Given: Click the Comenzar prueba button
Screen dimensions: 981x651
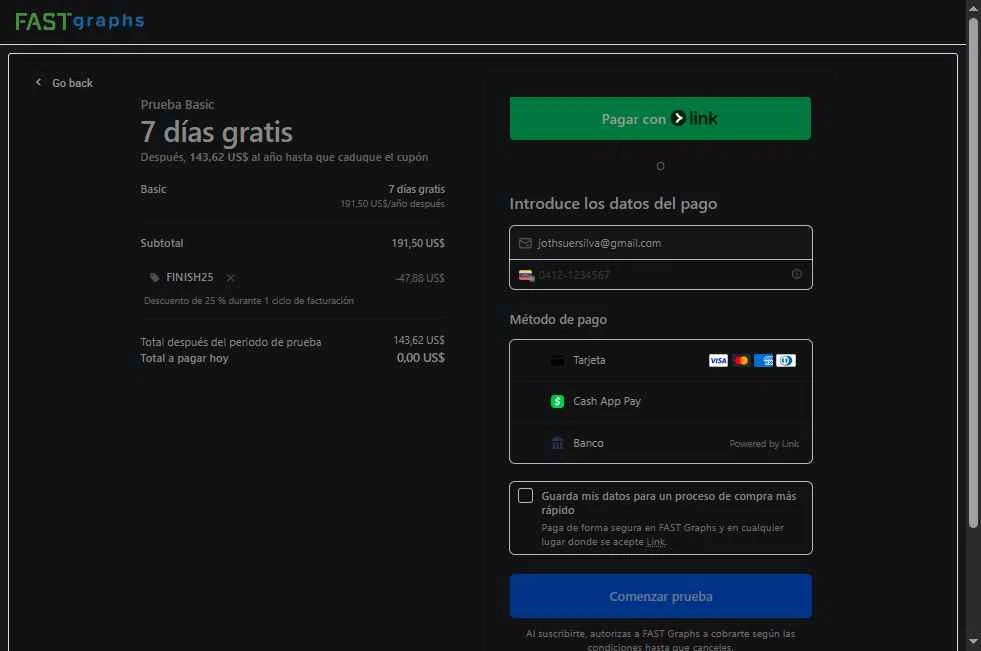Looking at the screenshot, I should (x=661, y=596).
